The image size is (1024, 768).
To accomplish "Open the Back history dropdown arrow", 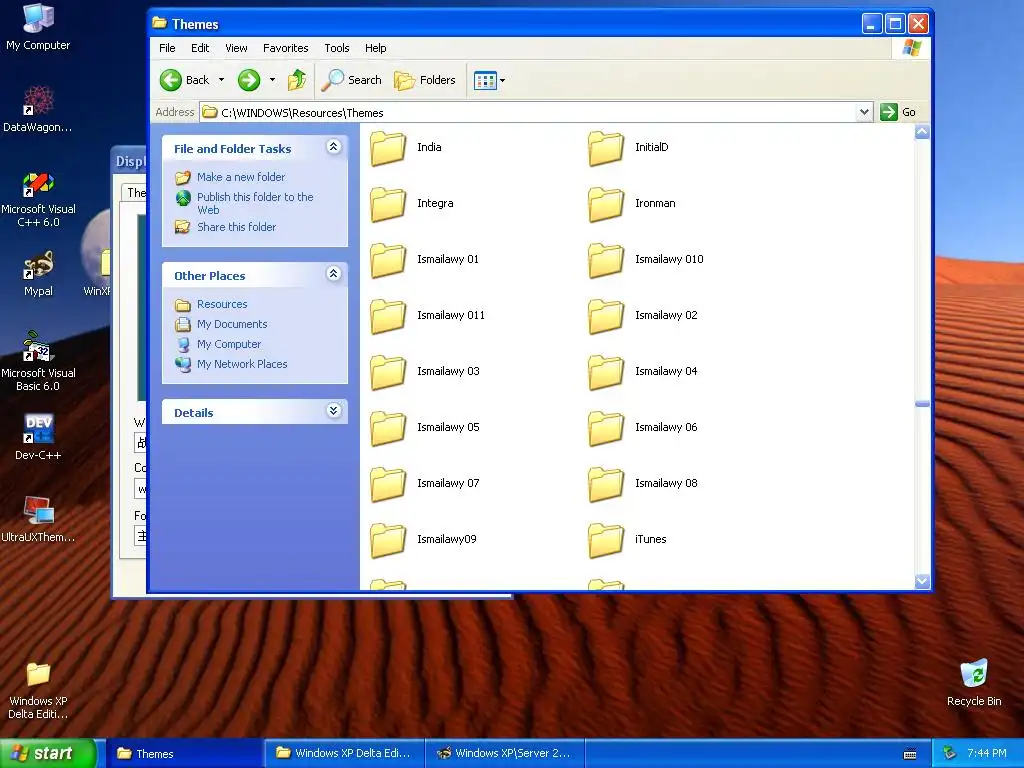I will [221, 80].
